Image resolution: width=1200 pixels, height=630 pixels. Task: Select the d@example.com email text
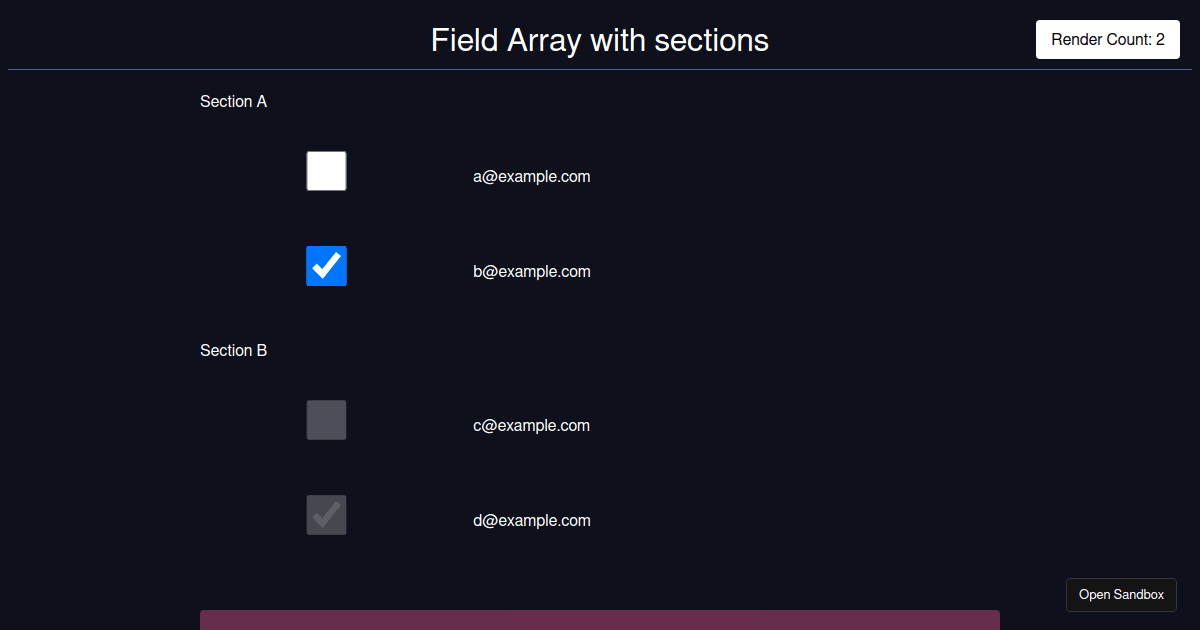coord(532,521)
